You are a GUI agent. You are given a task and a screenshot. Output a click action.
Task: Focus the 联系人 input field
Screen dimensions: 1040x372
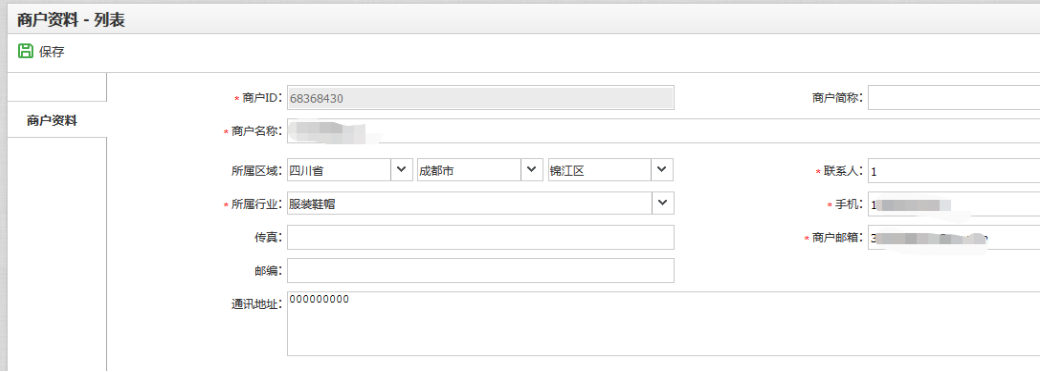click(x=954, y=171)
